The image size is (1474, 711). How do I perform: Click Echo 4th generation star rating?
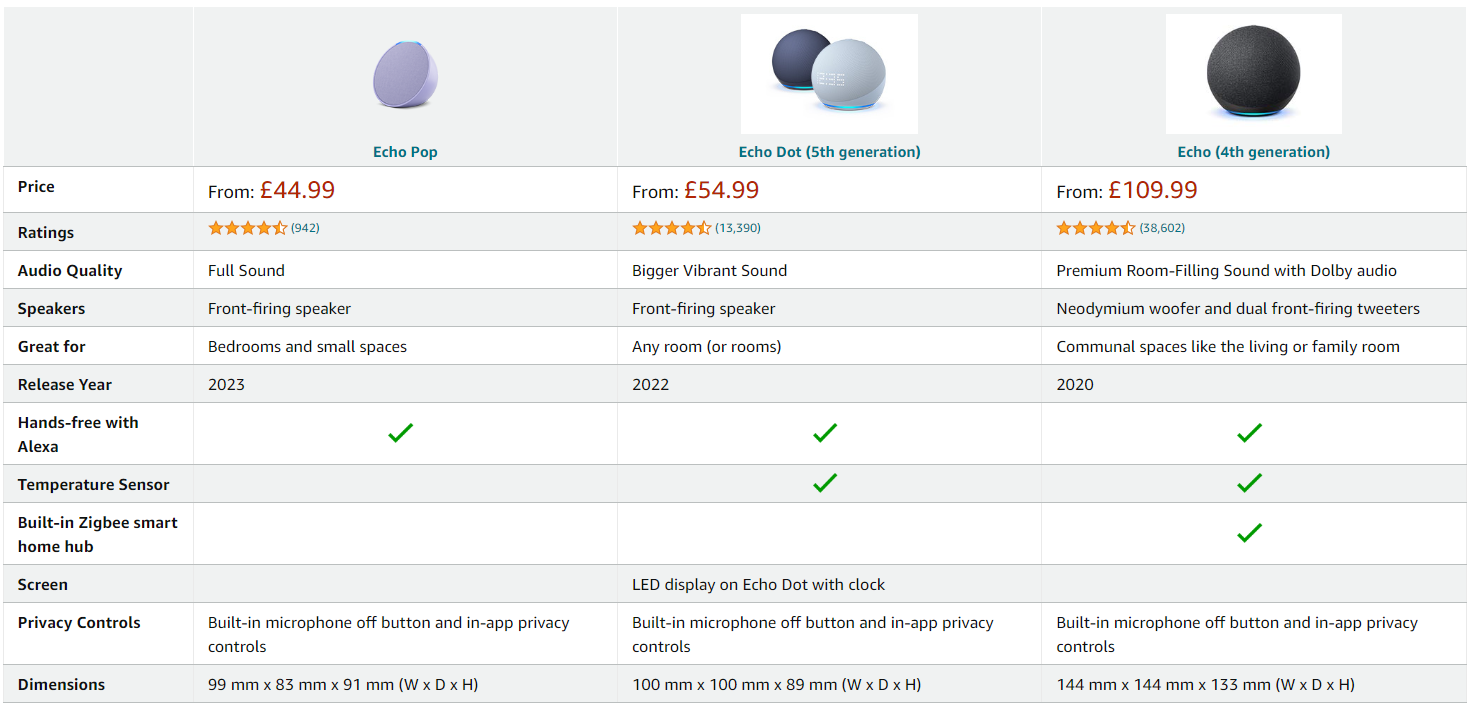(1095, 228)
